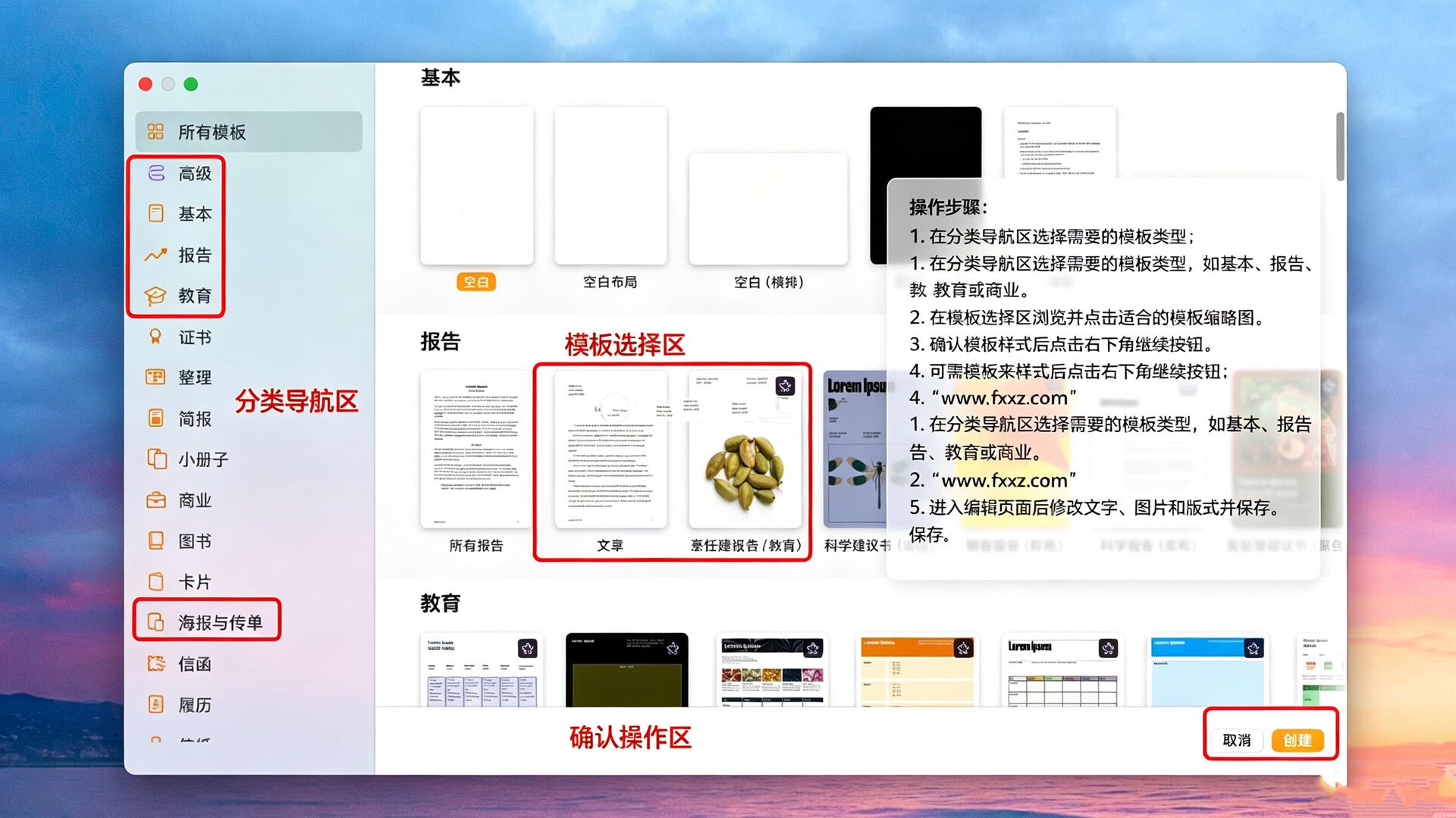Screen dimensions: 1456x818
Task: Click the 整理 category icon
Action: point(155,377)
